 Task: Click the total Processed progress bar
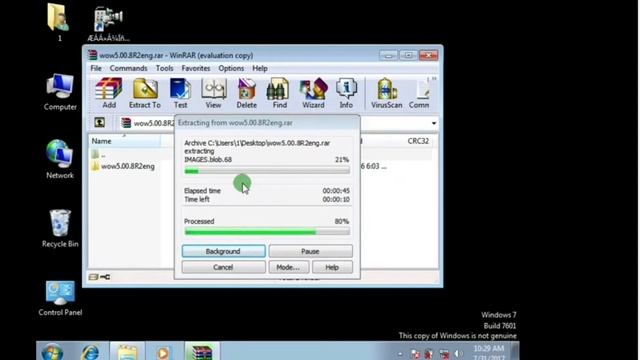267,231
